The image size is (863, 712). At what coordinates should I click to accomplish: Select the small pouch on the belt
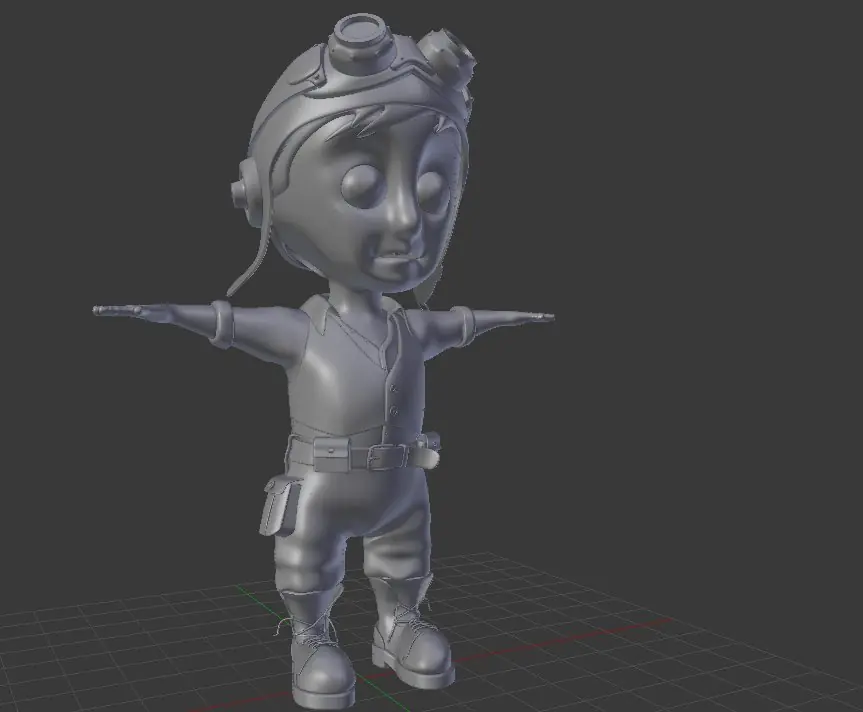(331, 457)
